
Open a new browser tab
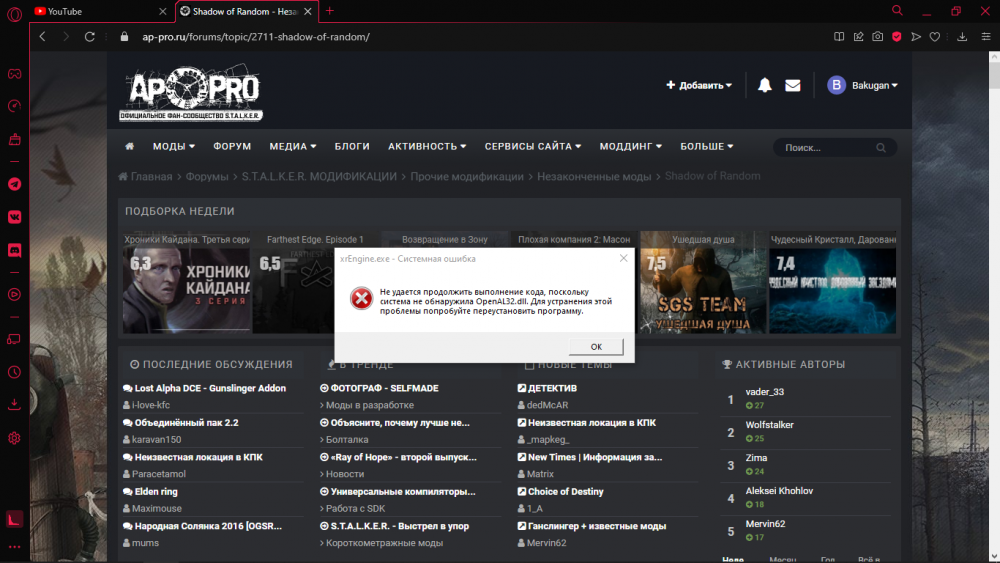pyautogui.click(x=329, y=11)
